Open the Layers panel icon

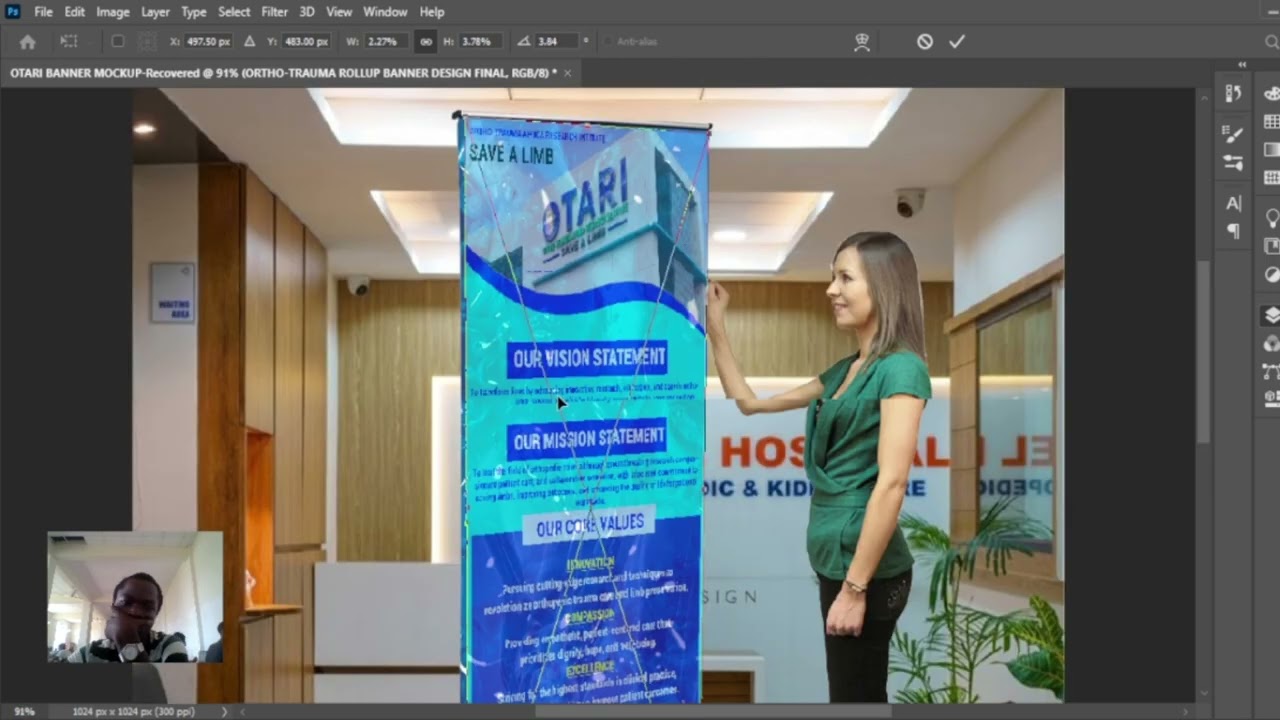click(x=1272, y=315)
